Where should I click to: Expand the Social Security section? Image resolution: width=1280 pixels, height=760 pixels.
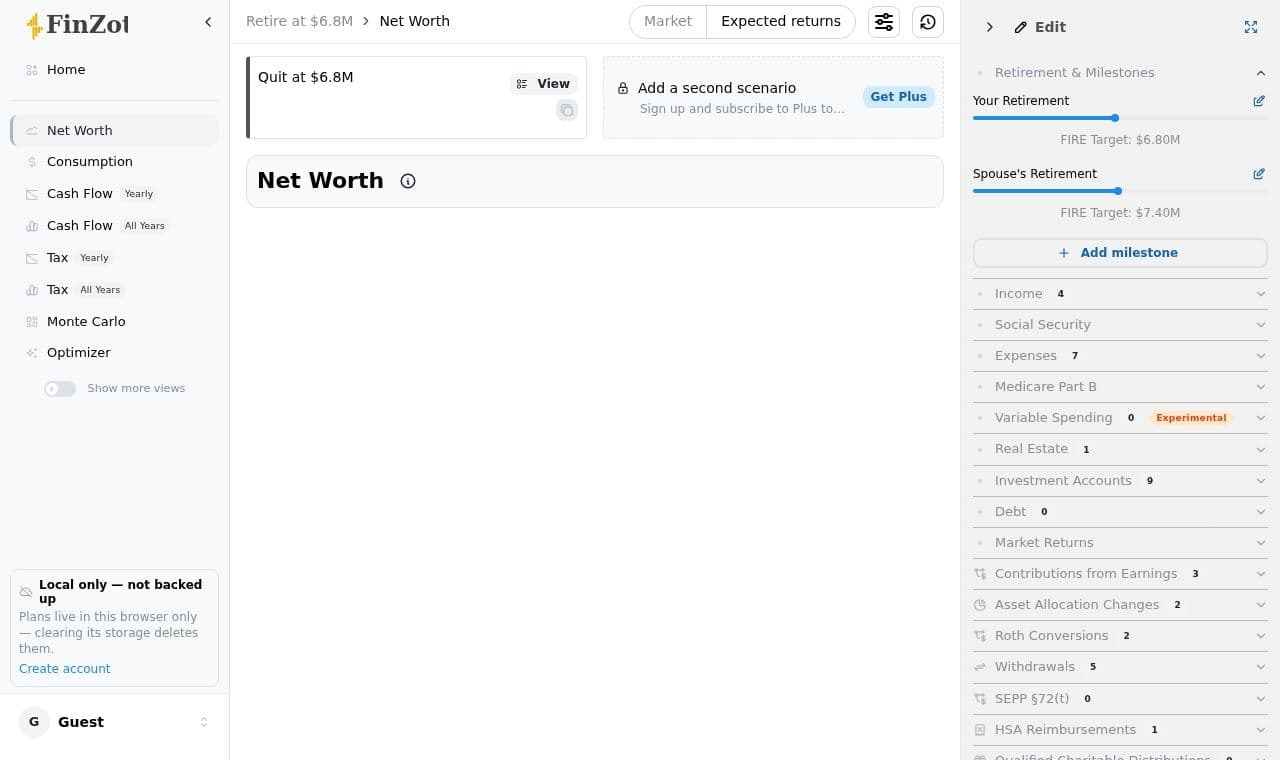(x=1120, y=325)
